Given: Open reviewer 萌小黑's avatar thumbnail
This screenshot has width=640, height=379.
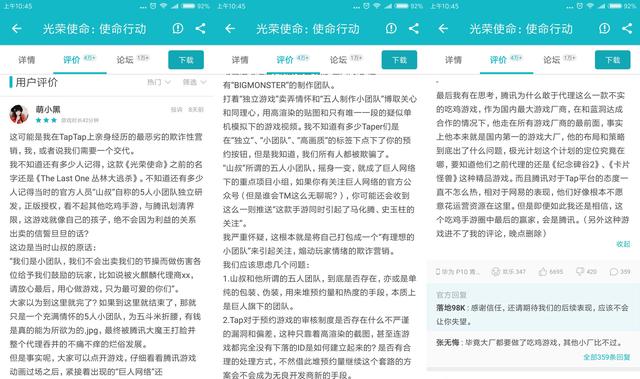Looking at the screenshot, I should [19, 114].
